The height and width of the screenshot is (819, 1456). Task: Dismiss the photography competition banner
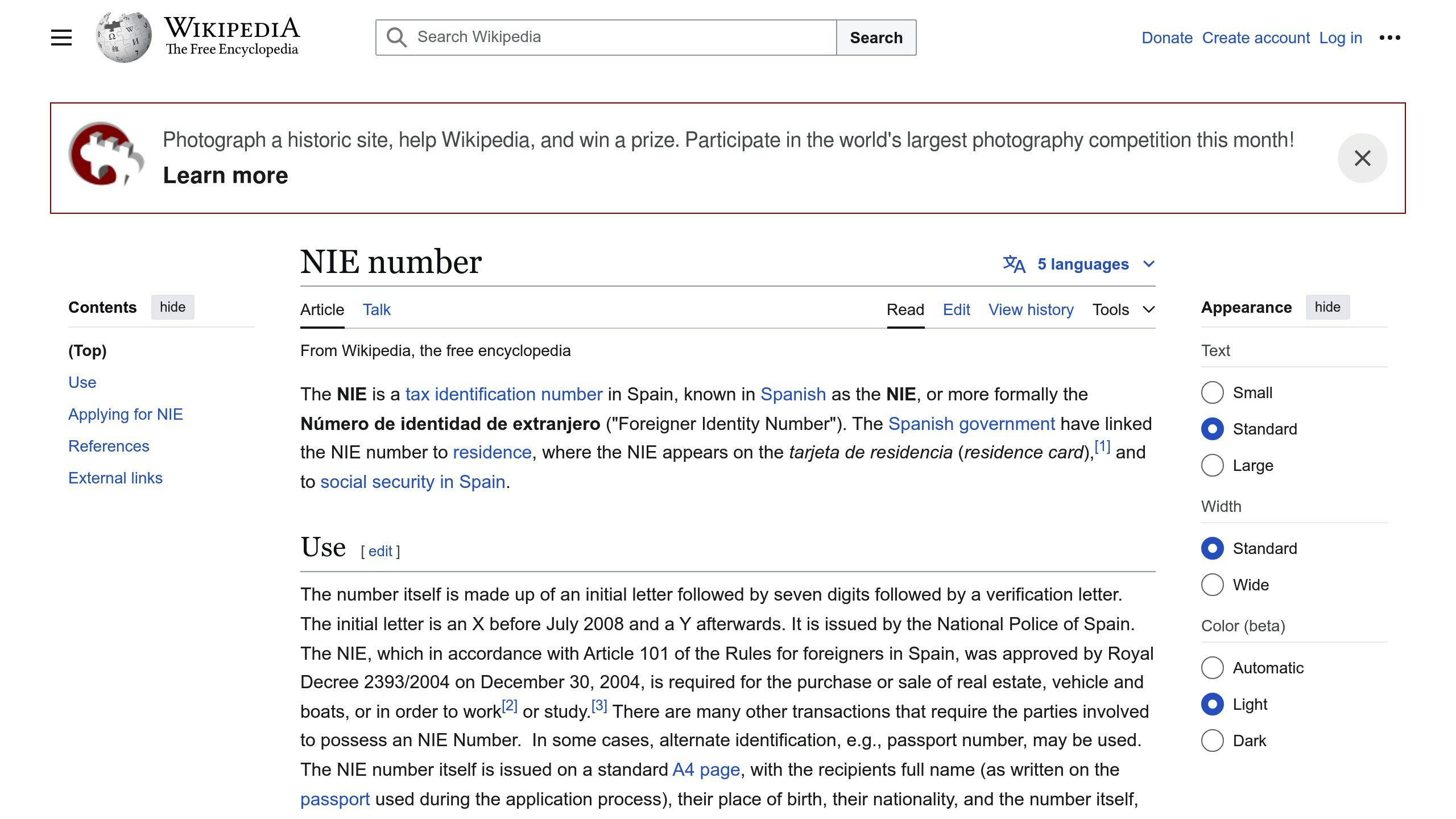pyautogui.click(x=1362, y=158)
